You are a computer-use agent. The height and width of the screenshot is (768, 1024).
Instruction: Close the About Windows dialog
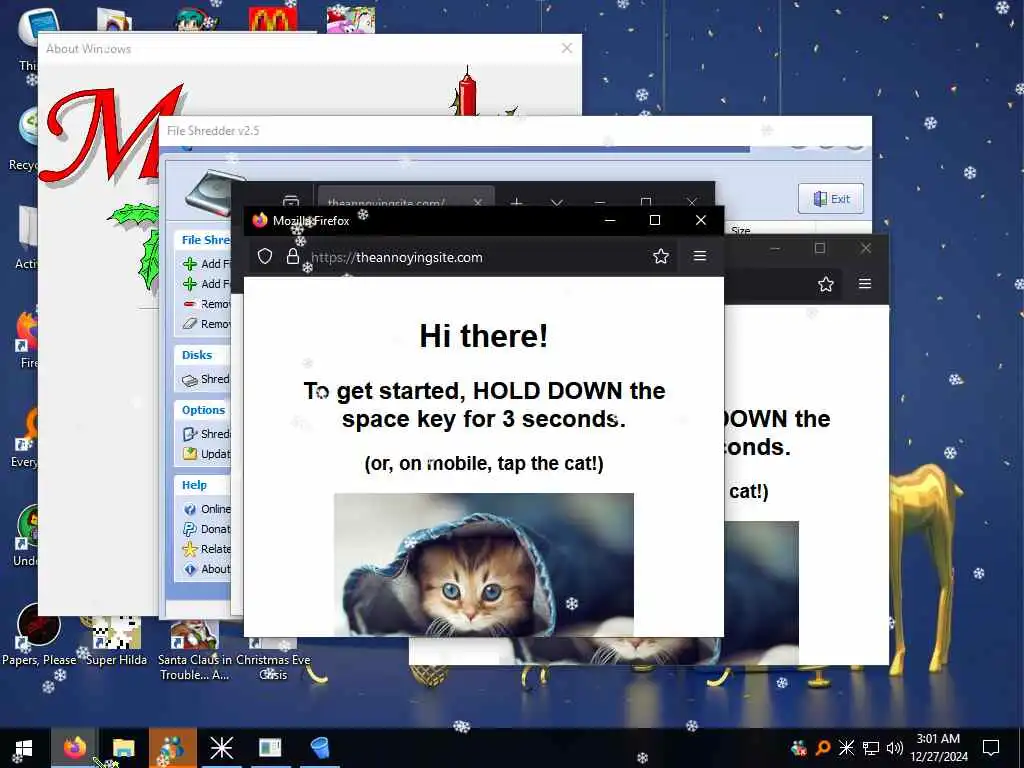pos(567,48)
